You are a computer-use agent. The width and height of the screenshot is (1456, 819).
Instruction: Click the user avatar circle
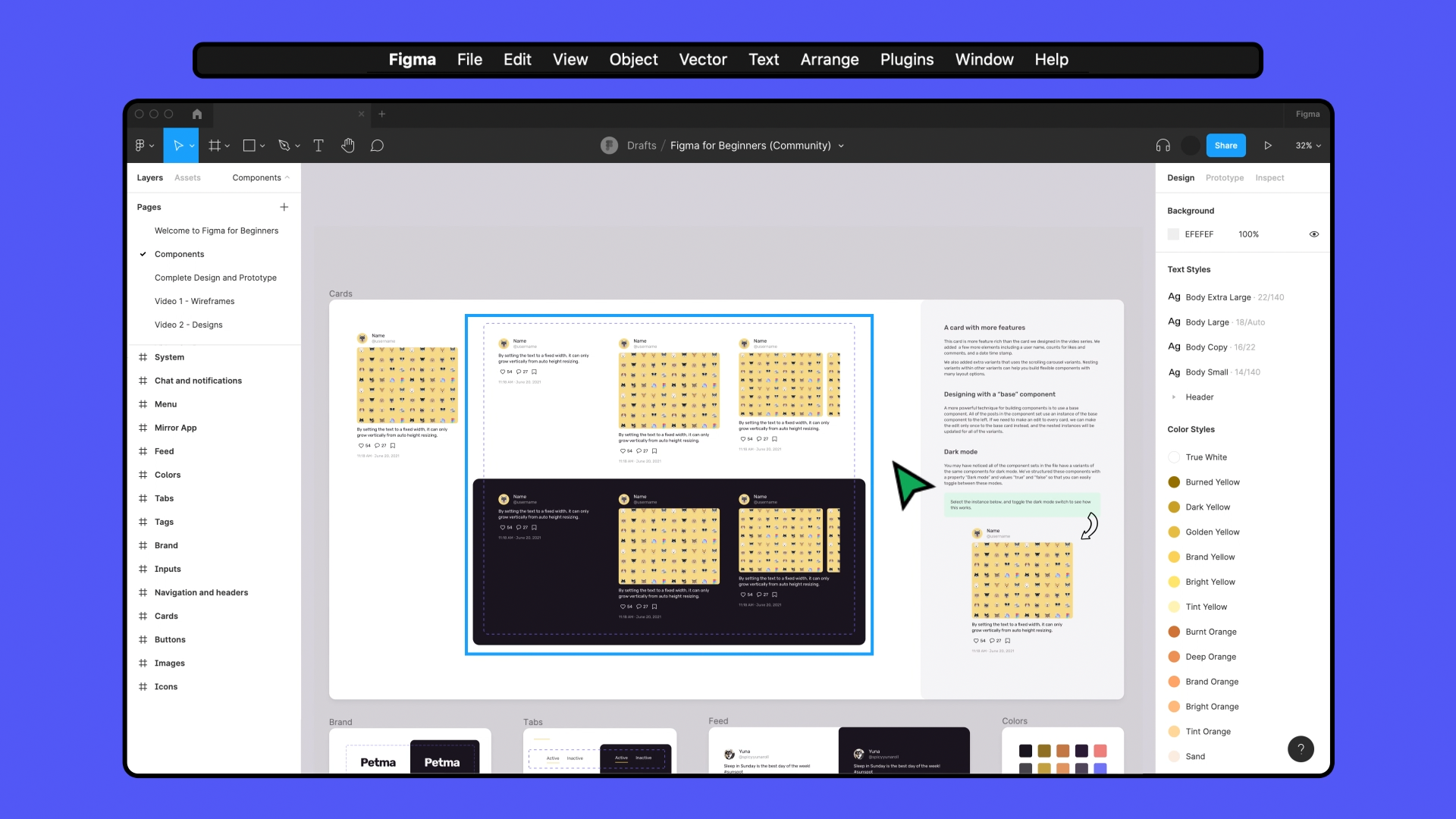(1191, 146)
